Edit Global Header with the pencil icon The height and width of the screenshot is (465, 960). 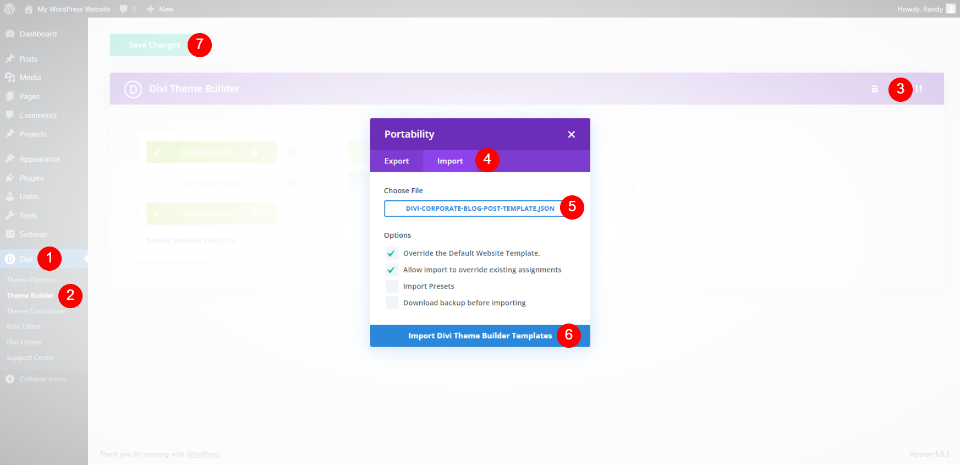tap(157, 152)
